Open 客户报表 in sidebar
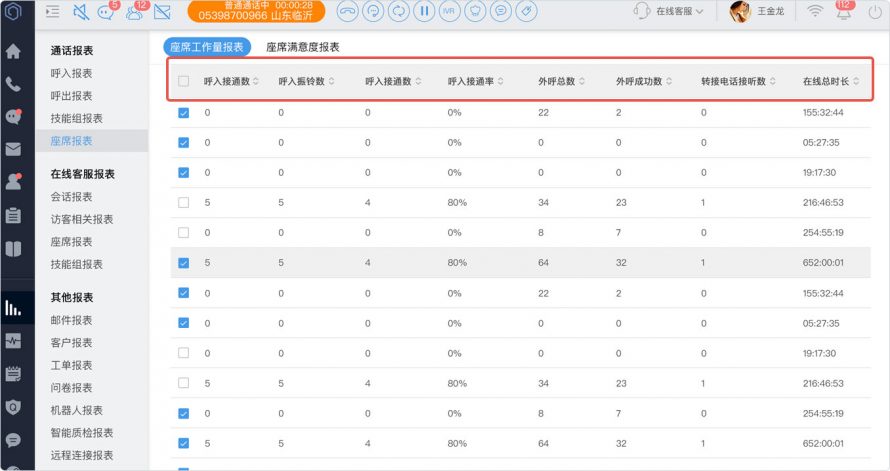This screenshot has width=890, height=471. 71,343
